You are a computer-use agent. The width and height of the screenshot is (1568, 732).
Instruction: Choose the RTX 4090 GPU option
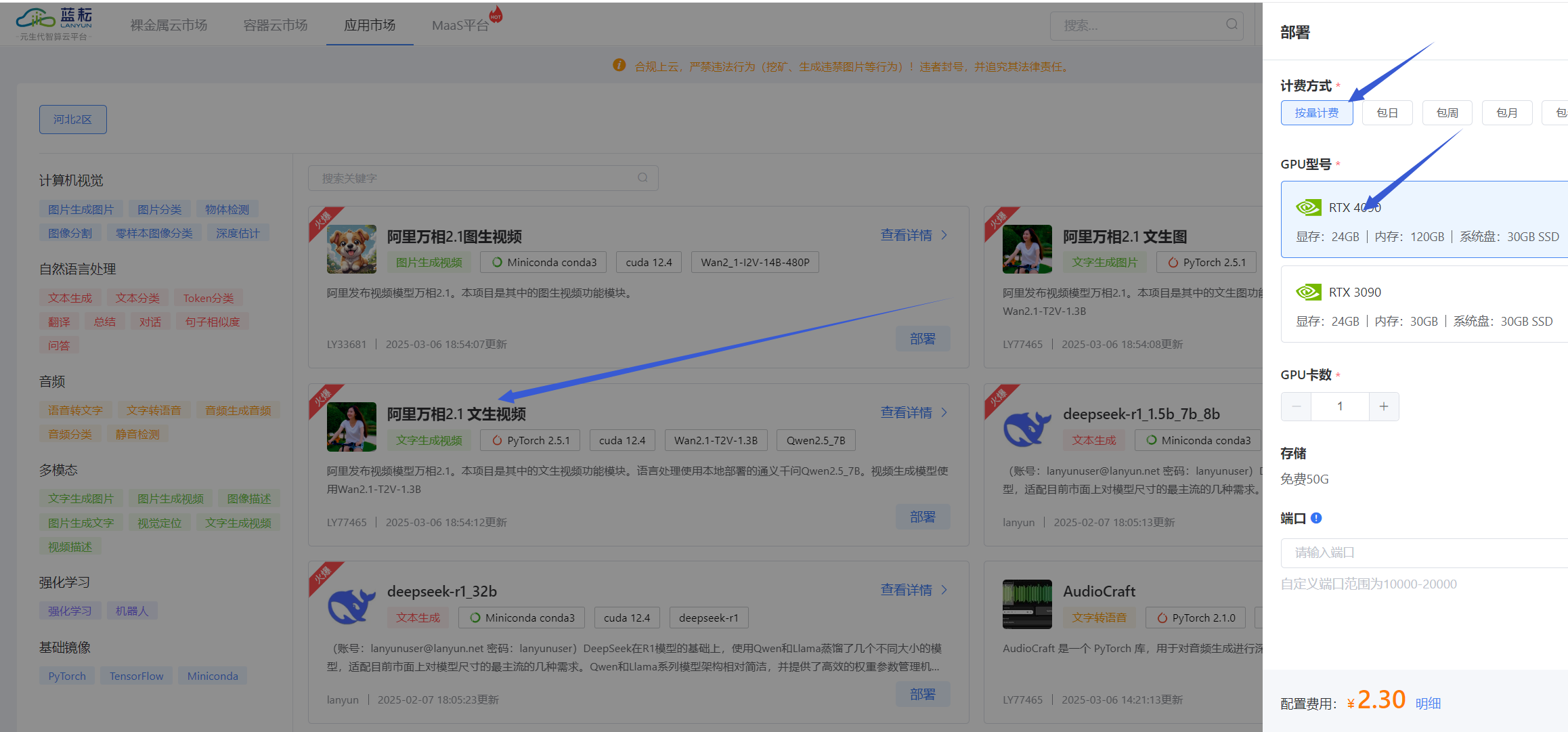[1424, 219]
